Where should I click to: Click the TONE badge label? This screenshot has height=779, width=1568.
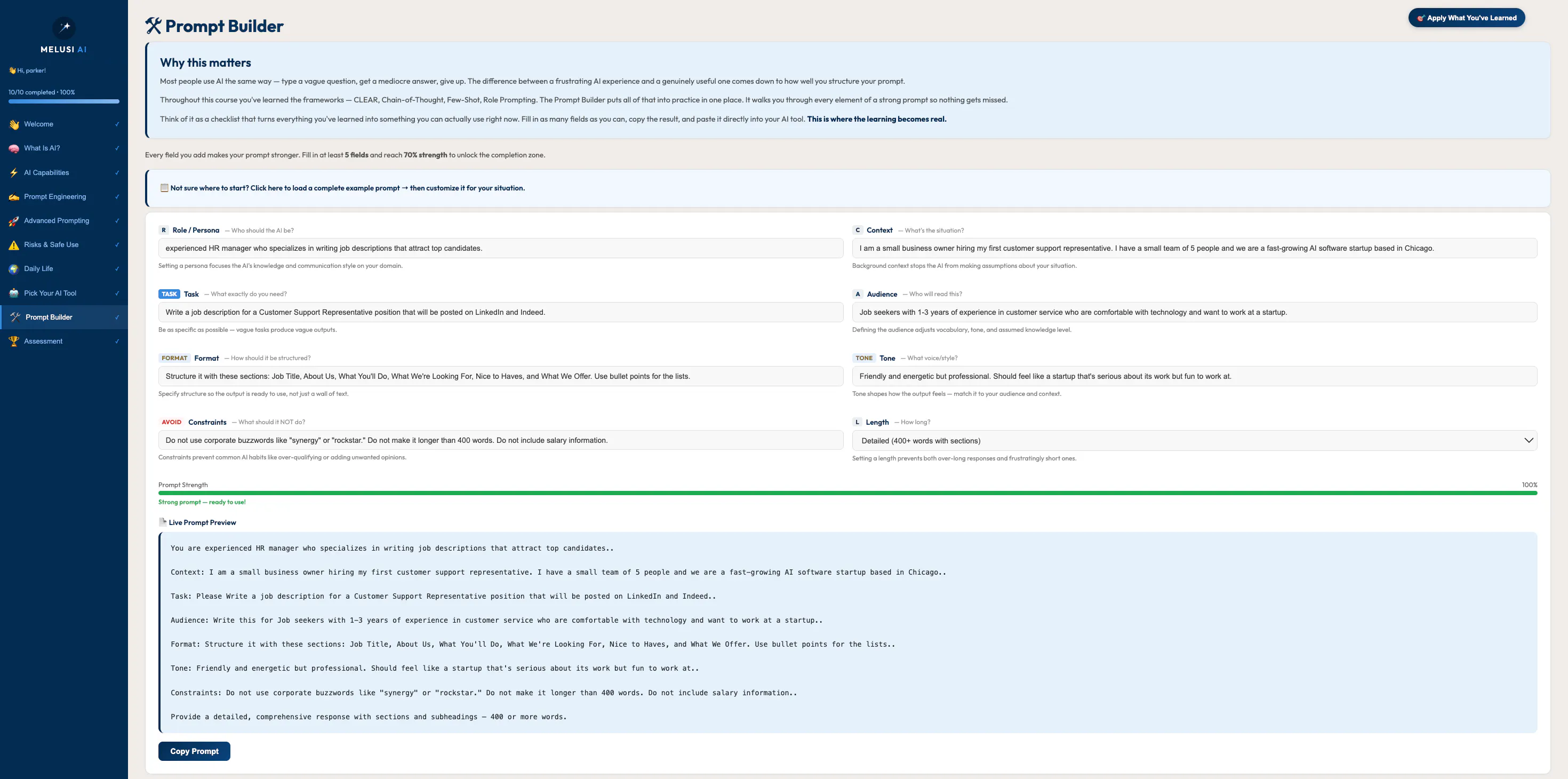pyautogui.click(x=865, y=358)
